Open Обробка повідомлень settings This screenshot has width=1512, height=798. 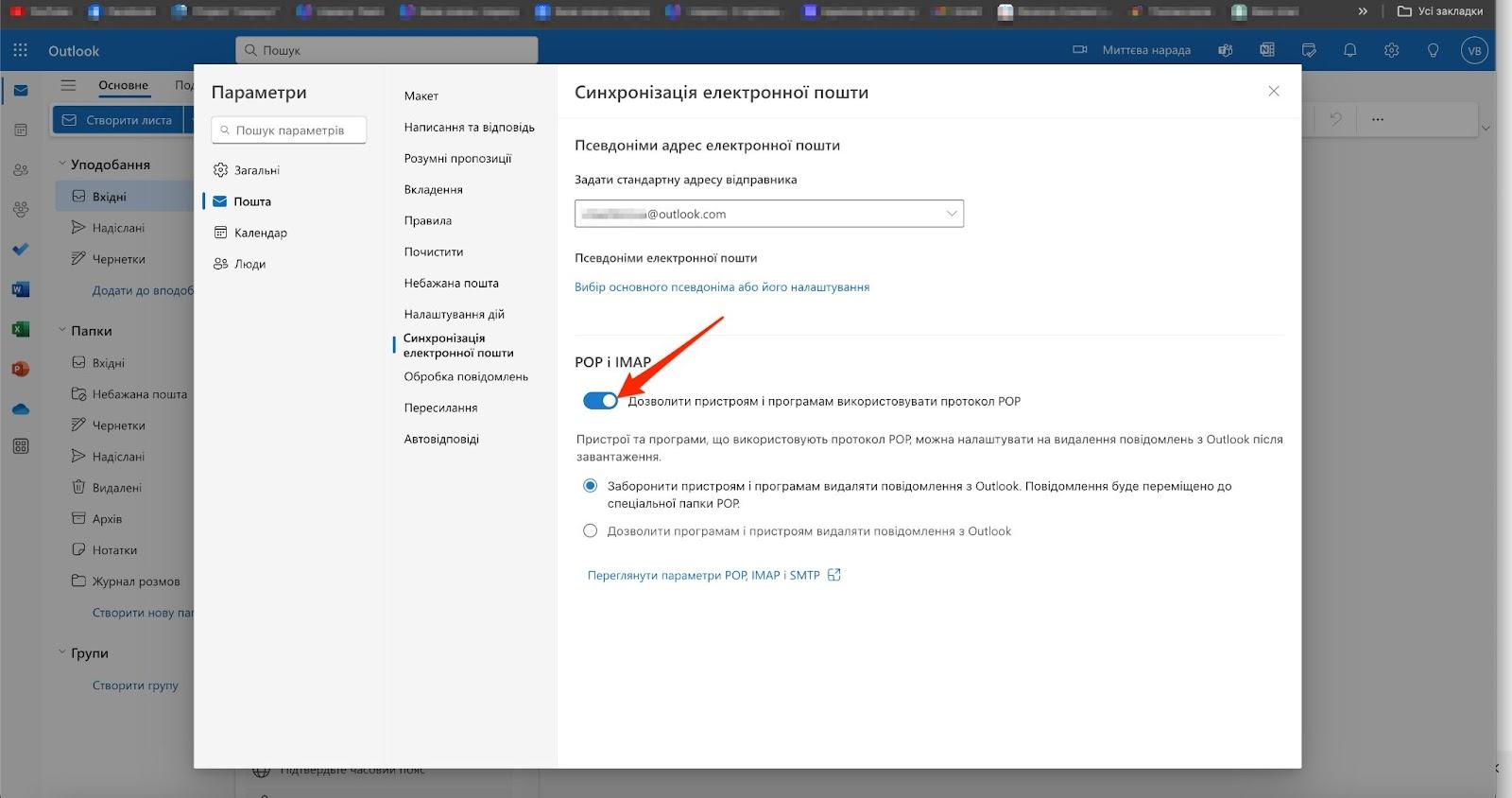(x=466, y=376)
